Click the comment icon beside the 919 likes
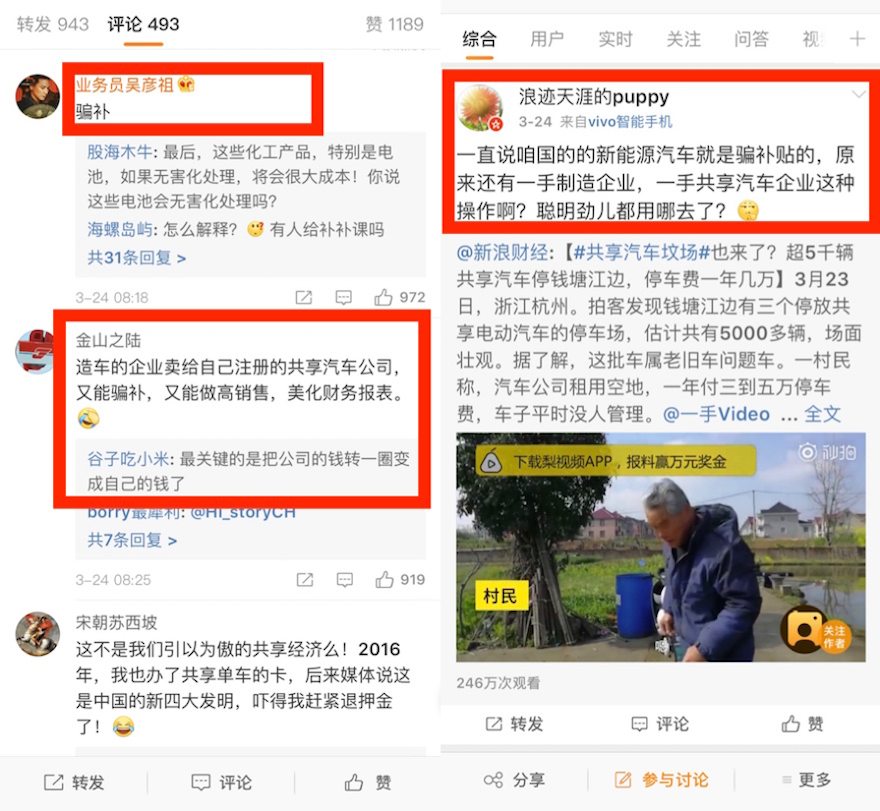880x811 pixels. tap(345, 580)
